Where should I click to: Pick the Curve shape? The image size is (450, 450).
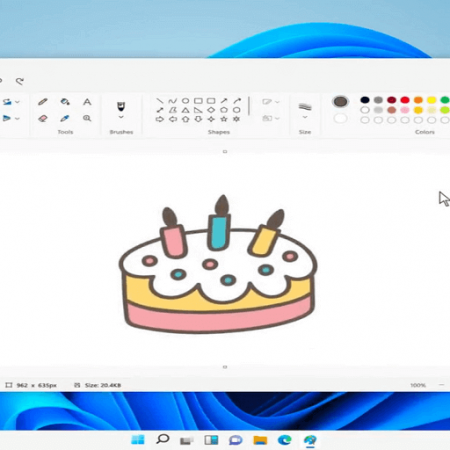173,101
